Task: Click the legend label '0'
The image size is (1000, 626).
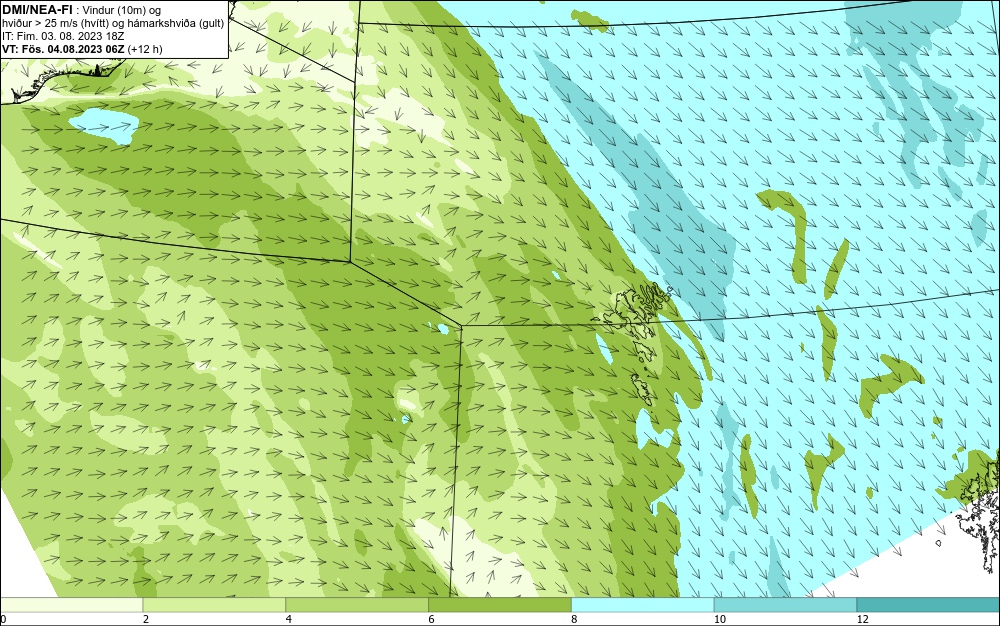Action: click(3, 619)
